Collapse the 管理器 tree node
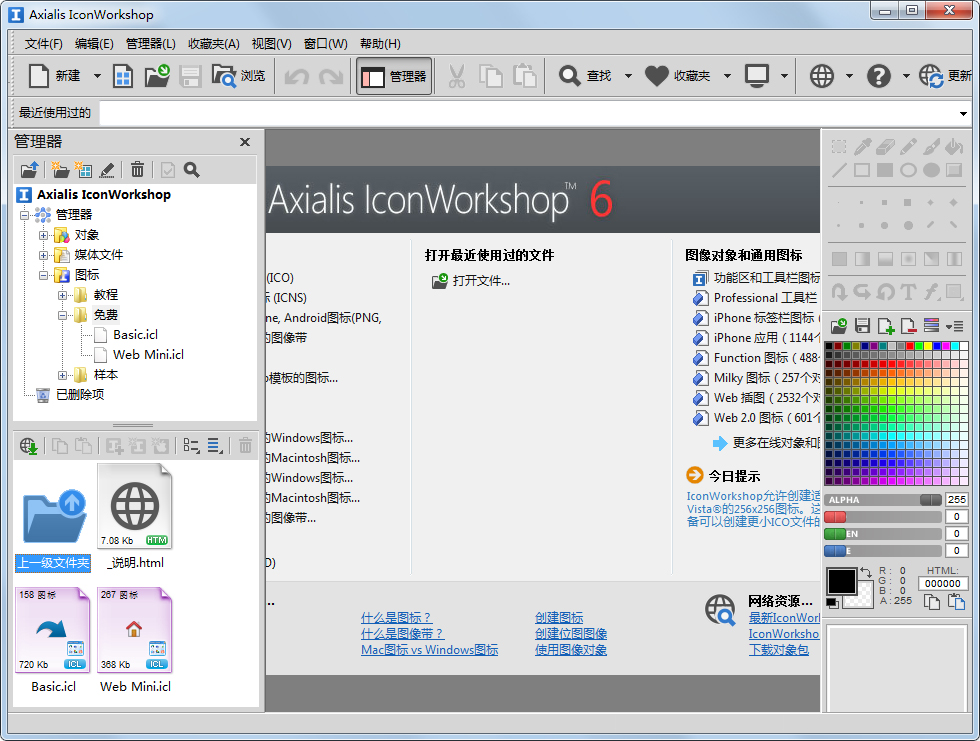 click(24, 216)
